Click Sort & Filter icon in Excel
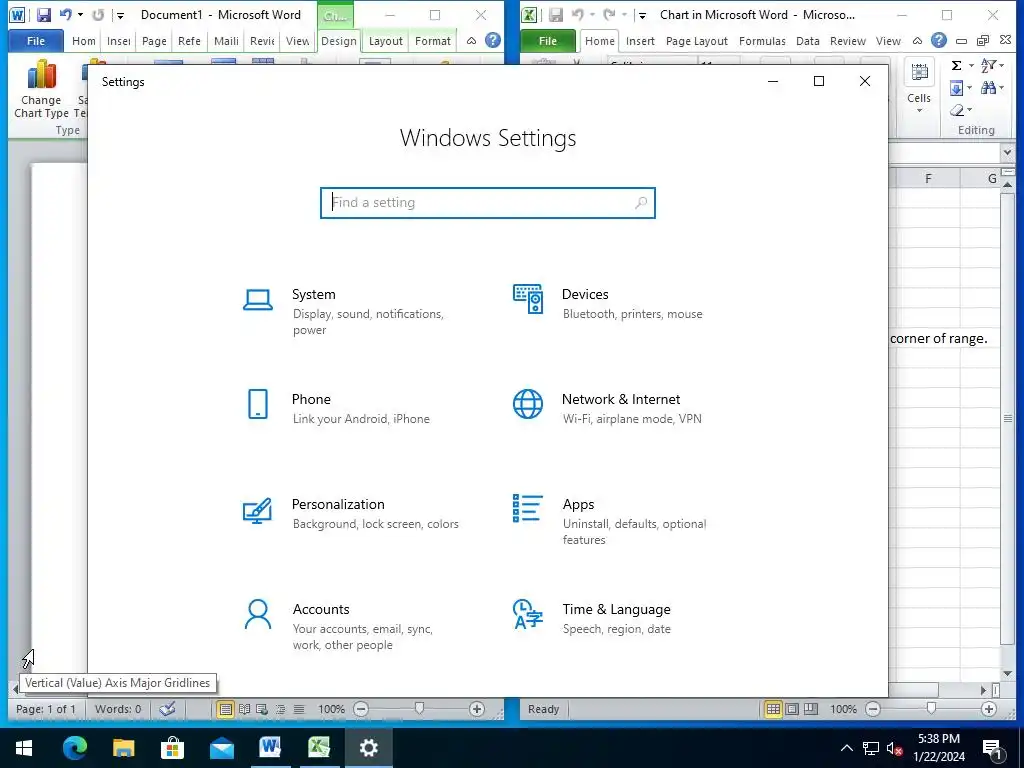This screenshot has height=768, width=1024. [988, 65]
